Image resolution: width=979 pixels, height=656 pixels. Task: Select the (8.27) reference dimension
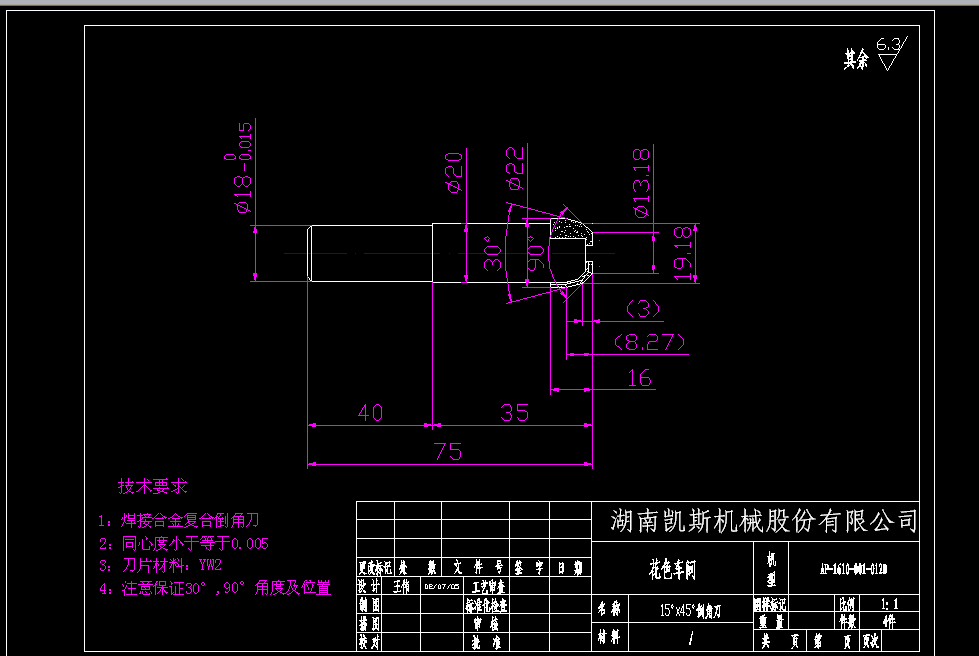(649, 342)
